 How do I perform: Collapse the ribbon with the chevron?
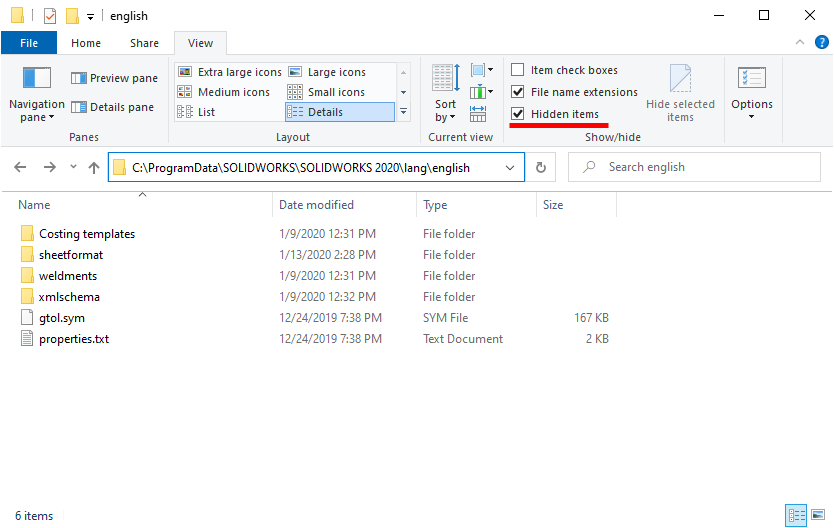799,42
